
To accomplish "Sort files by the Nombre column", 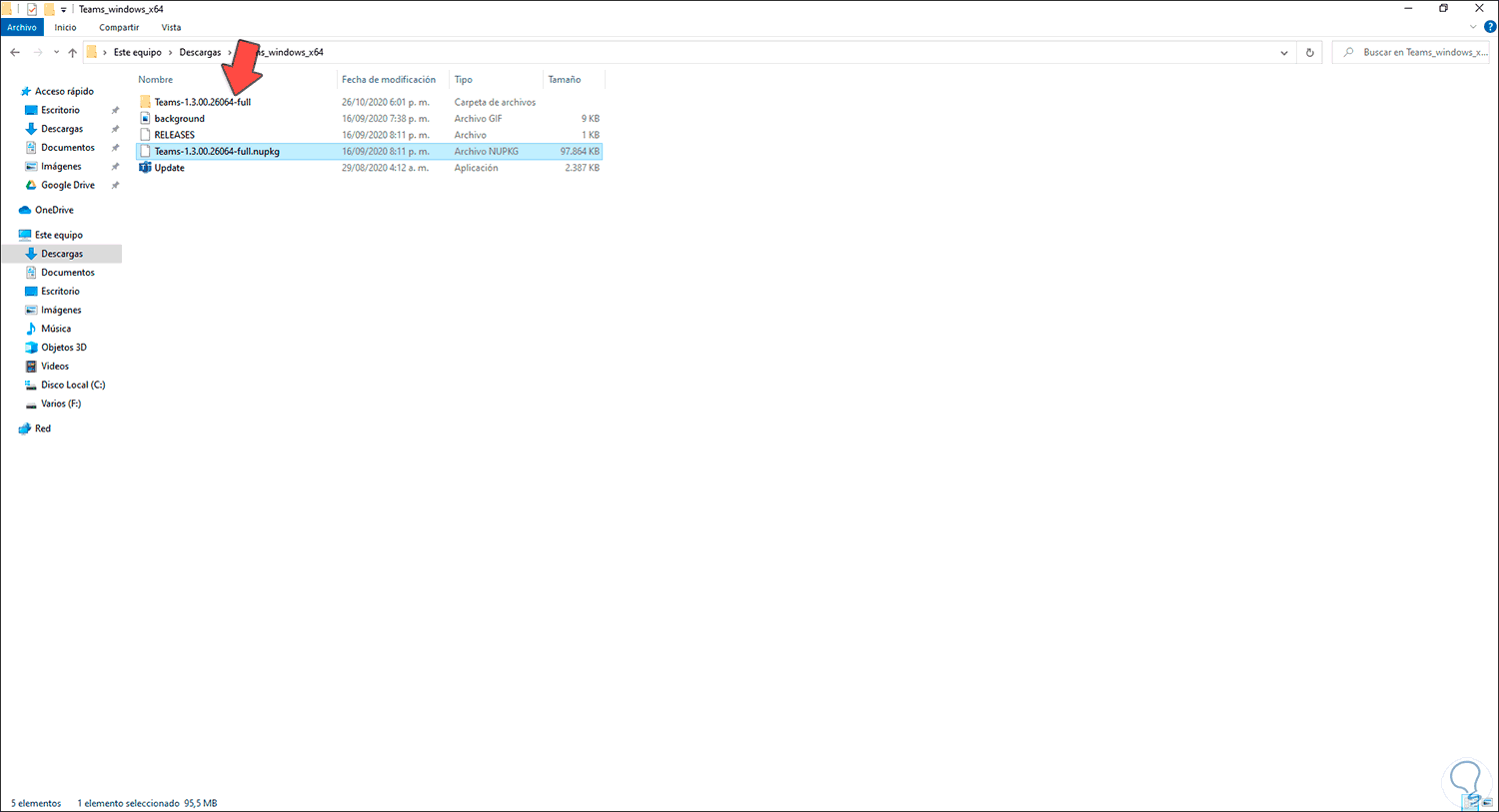I will click(x=156, y=80).
